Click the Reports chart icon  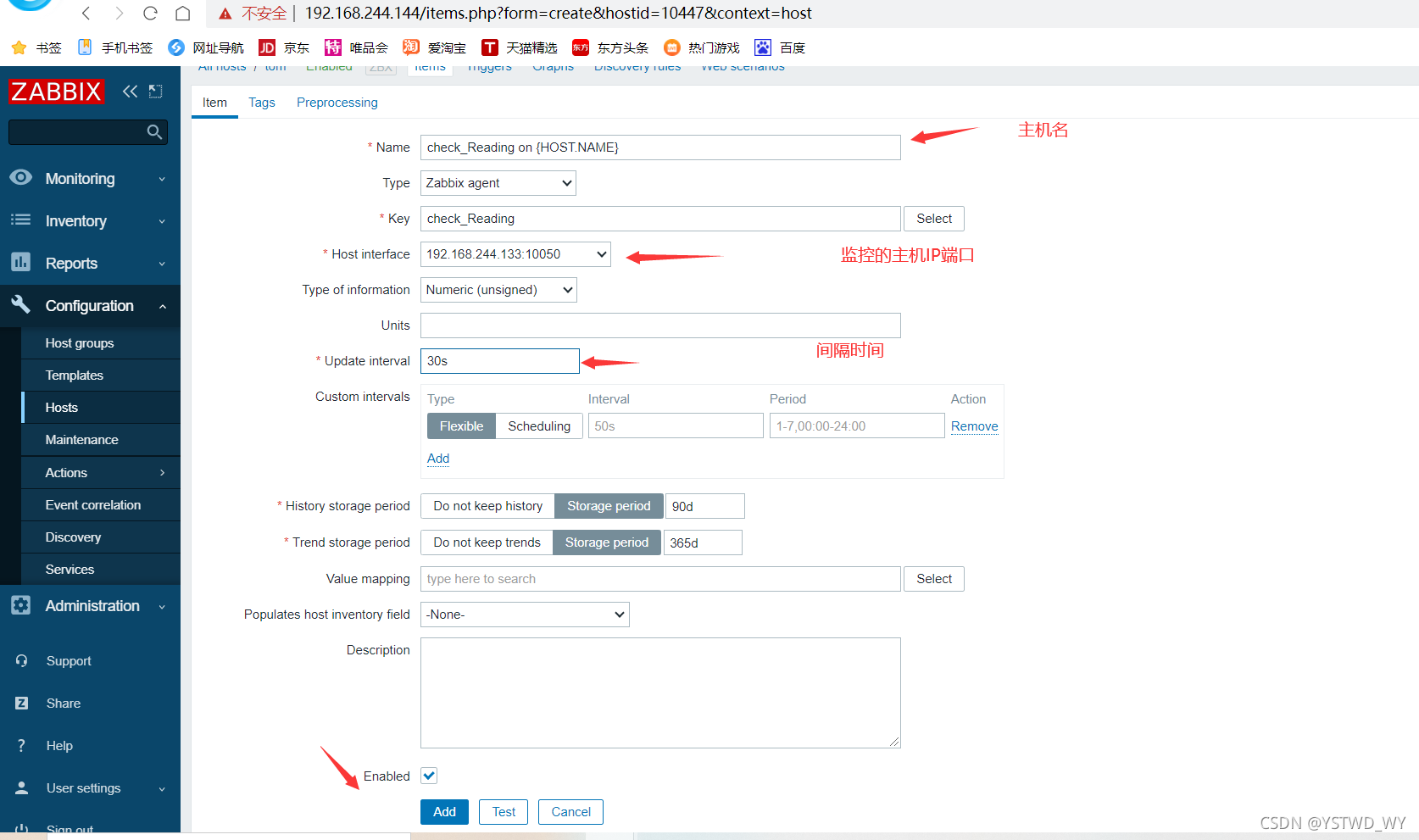click(20, 263)
